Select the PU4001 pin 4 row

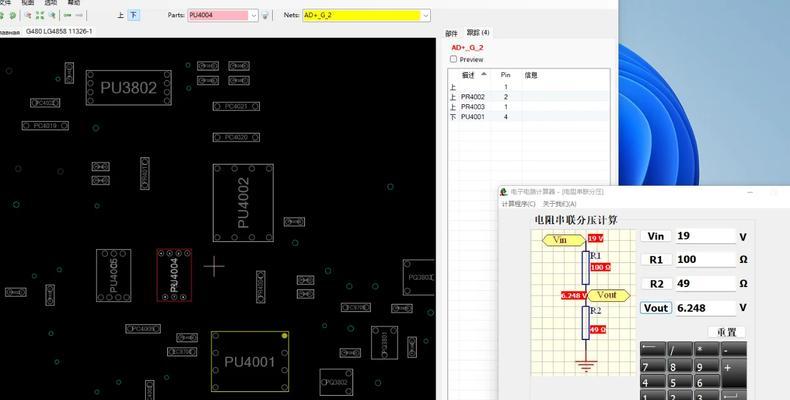point(529,117)
